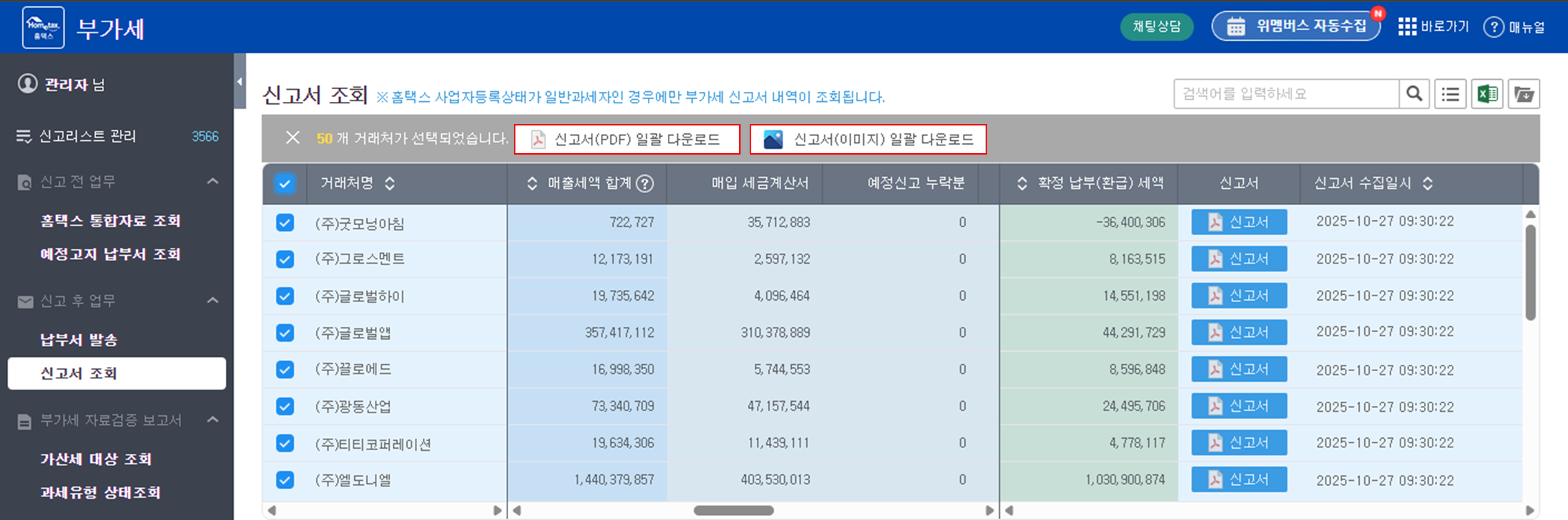The width and height of the screenshot is (1568, 520).
Task: Collapse the 부가세 자료검증 보고서 section
Action: (212, 420)
